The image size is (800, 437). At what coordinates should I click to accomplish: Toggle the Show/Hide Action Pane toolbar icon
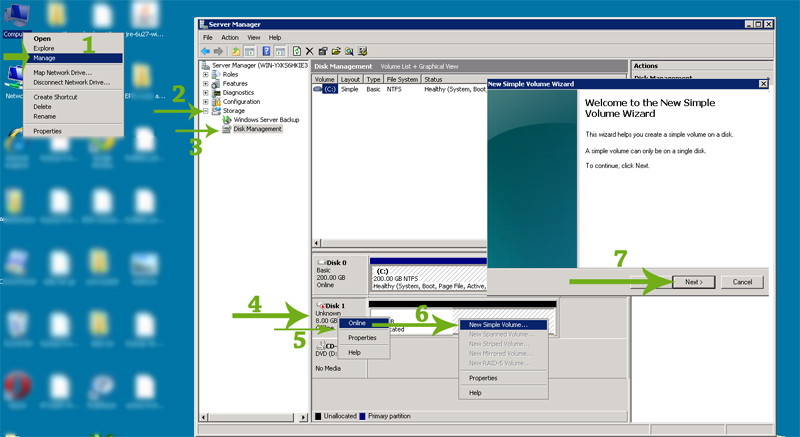(280, 51)
